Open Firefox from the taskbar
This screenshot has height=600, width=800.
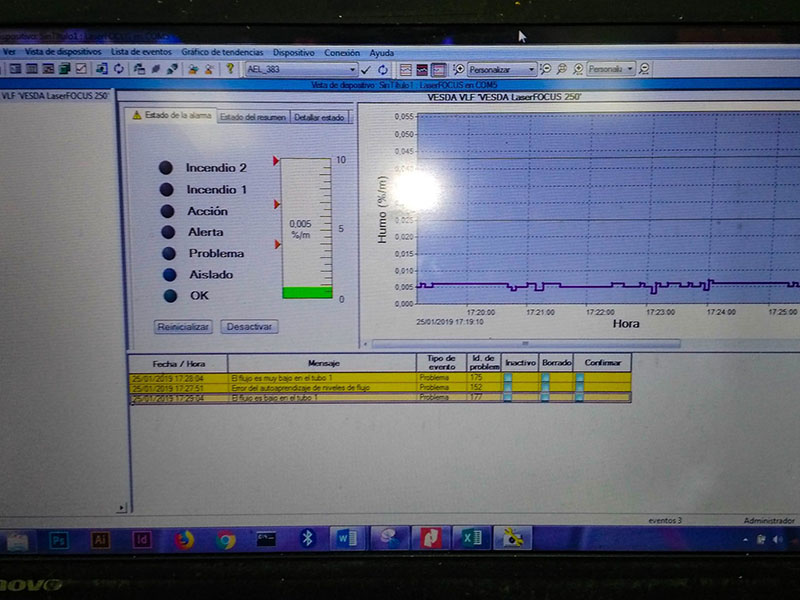[184, 539]
